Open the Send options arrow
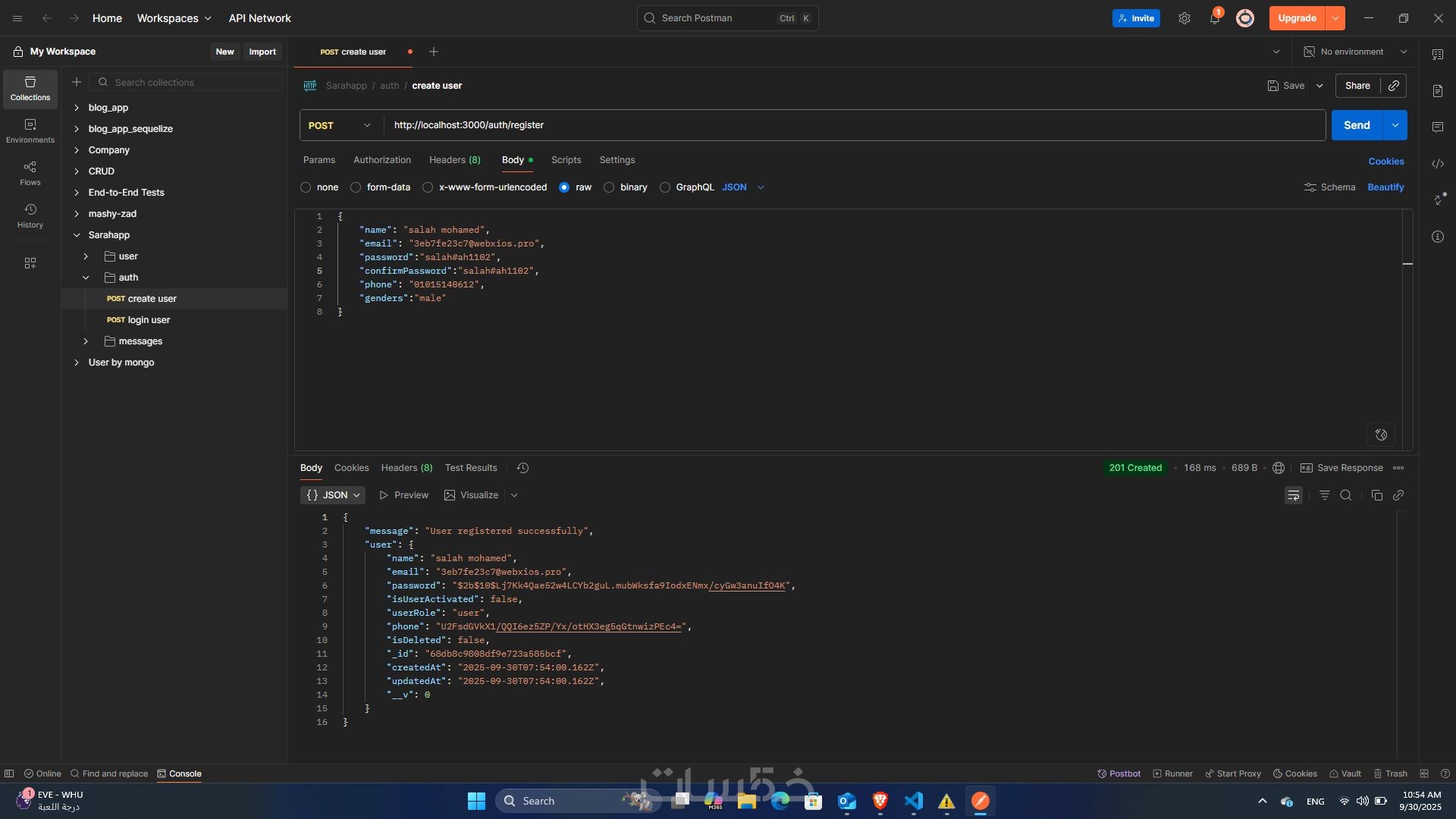Viewport: 1456px width, 819px height. 1395,125
